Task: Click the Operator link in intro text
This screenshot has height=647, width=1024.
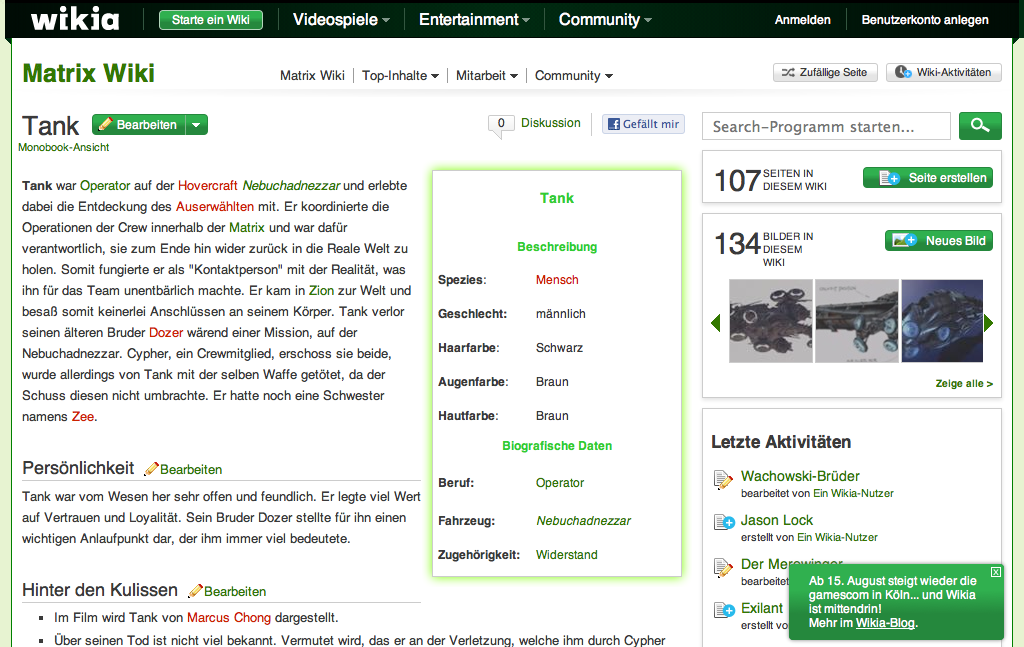Action: coord(104,185)
